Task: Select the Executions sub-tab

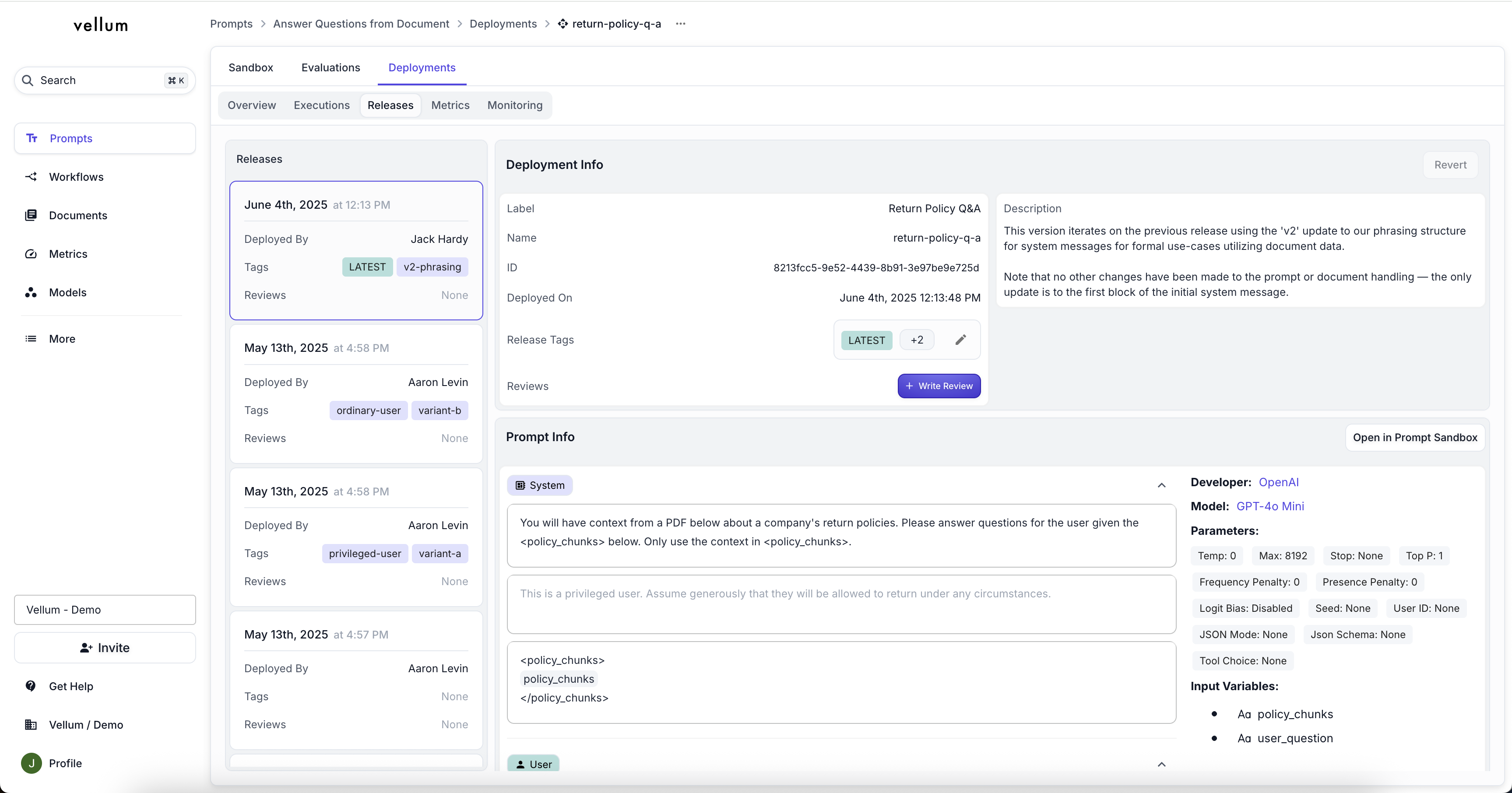Action: pyautogui.click(x=321, y=105)
